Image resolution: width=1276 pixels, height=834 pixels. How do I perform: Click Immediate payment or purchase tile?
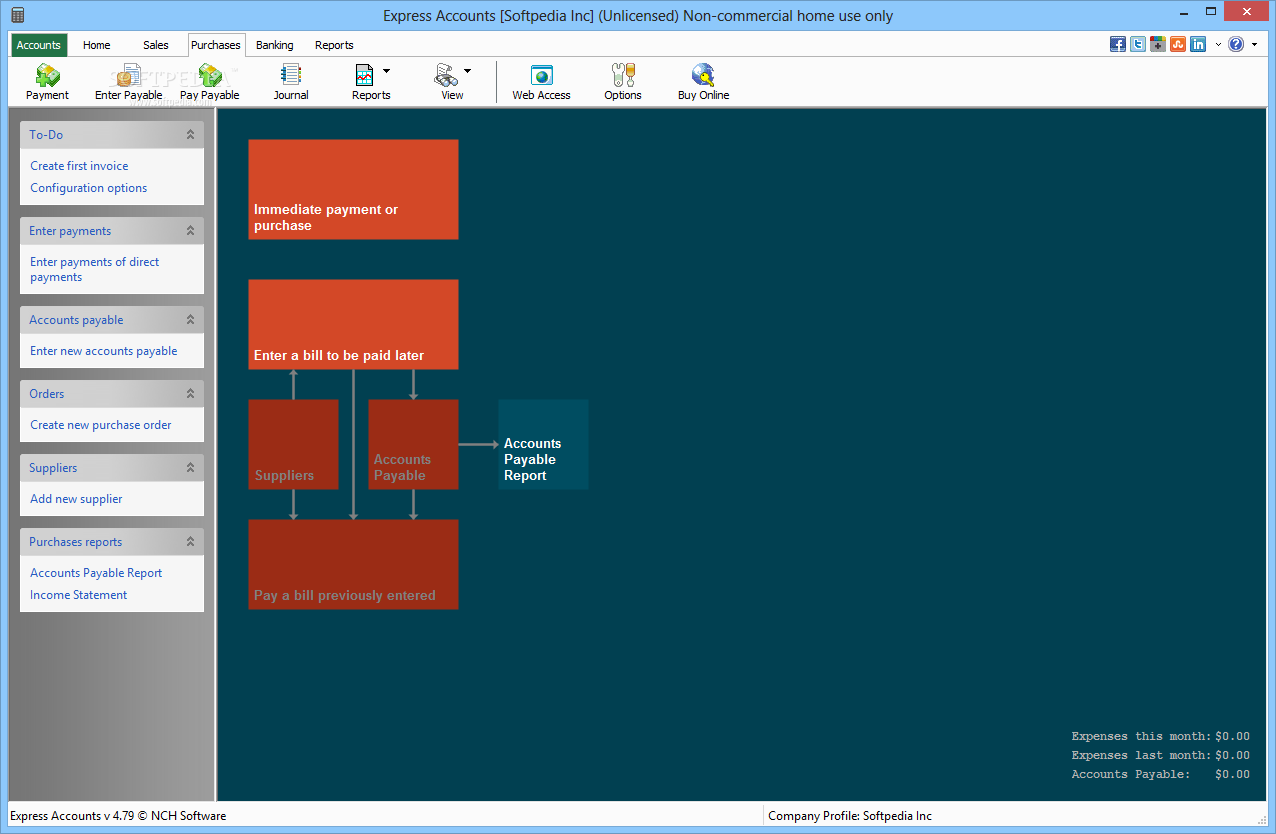[353, 189]
